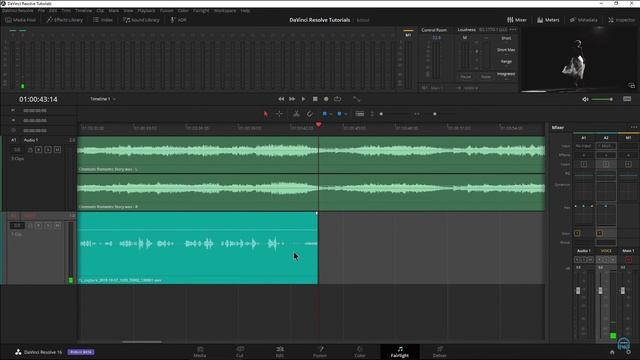Open the A2 Pan control in mixer
Image resolution: width=640 pixels, height=360 pixels.
[x=606, y=215]
